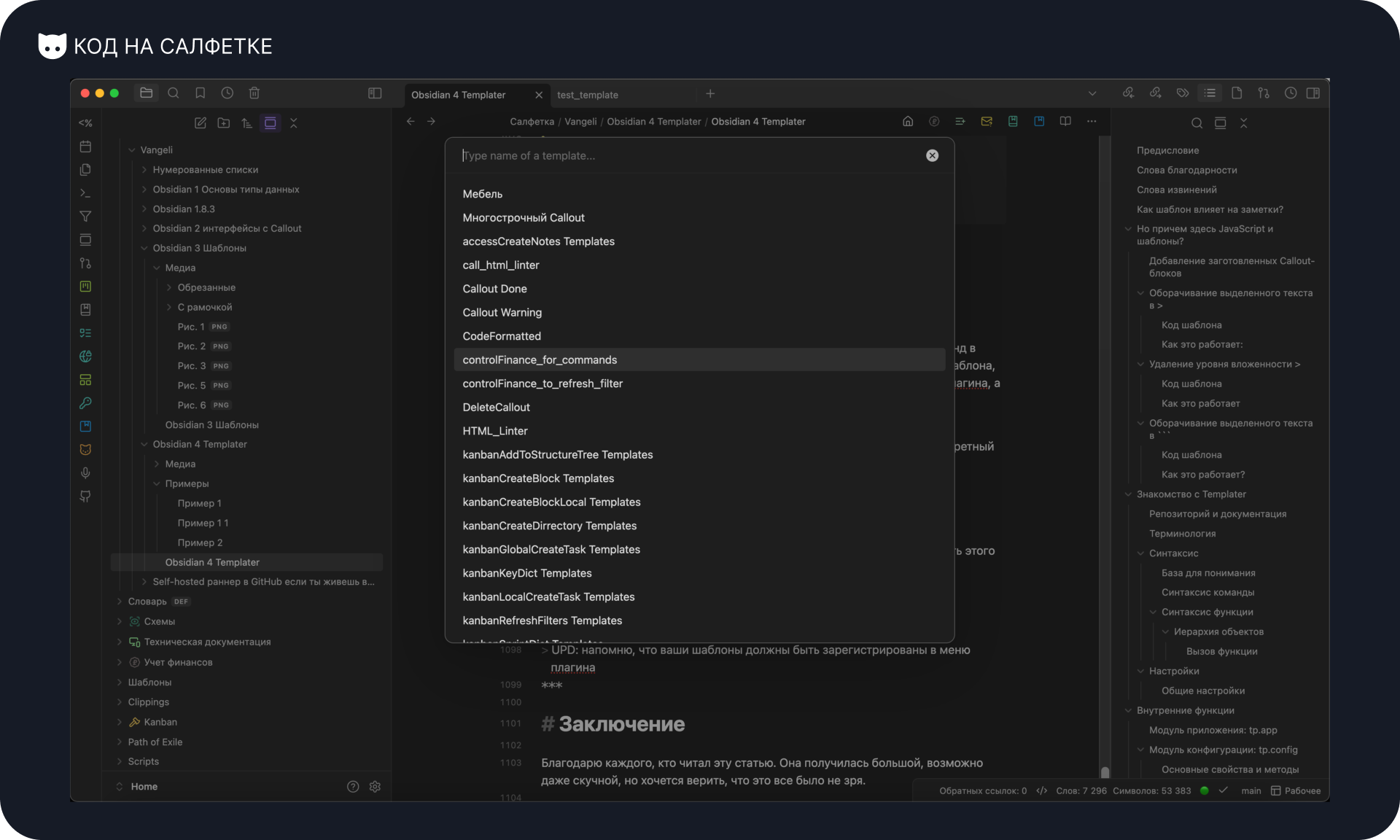This screenshot has width=1400, height=840.
Task: Collapse the Примеры folder
Action: tap(157, 484)
